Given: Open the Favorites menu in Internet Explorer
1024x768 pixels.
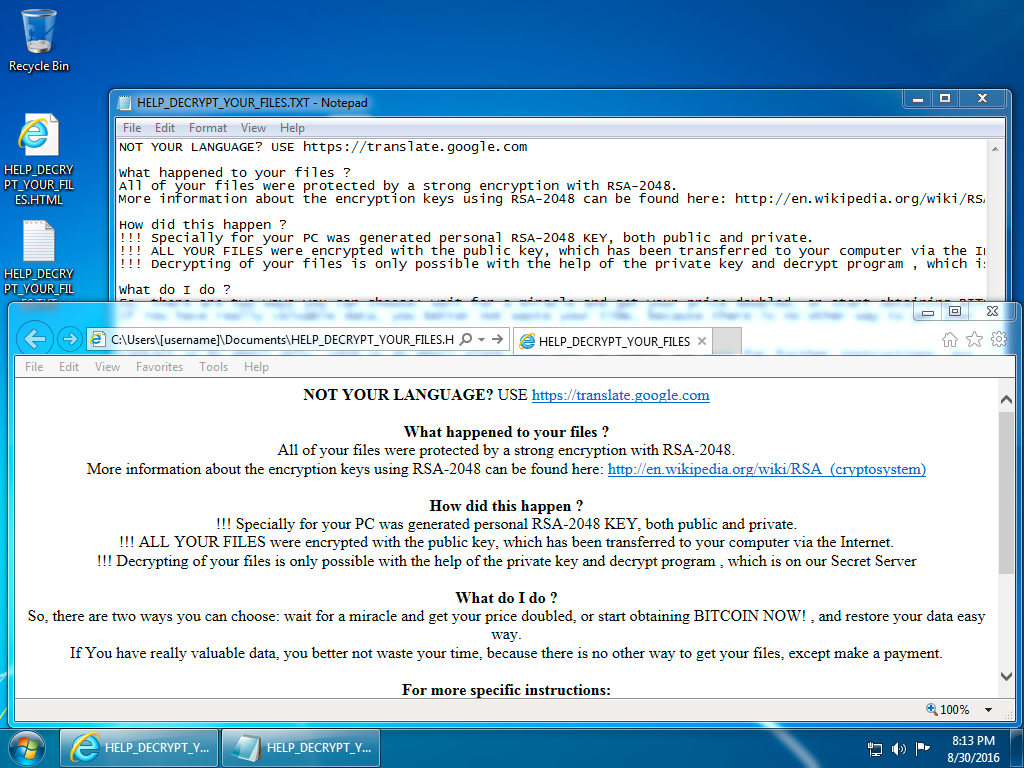Looking at the screenshot, I should [159, 367].
